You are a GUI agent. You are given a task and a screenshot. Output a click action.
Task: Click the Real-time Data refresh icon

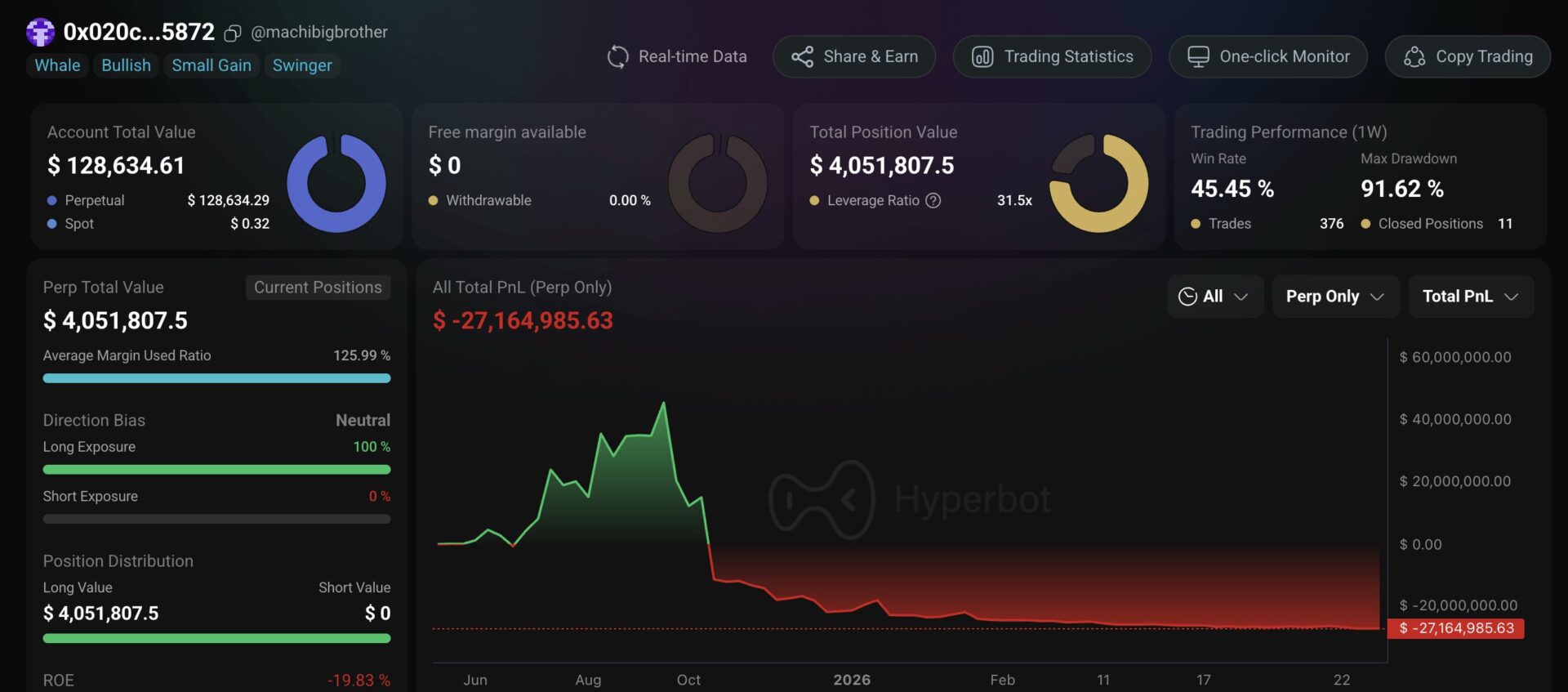tap(617, 56)
